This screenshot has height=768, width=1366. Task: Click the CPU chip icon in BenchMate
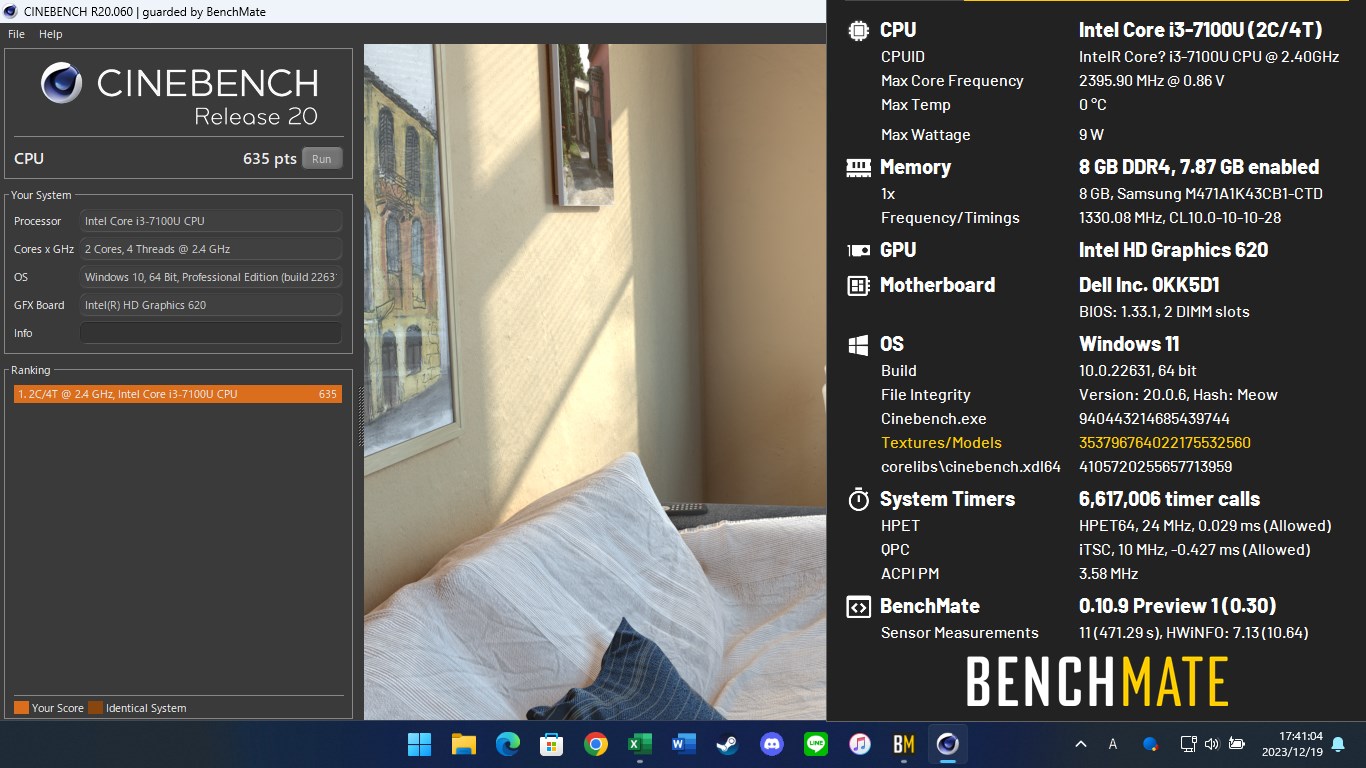click(x=858, y=30)
